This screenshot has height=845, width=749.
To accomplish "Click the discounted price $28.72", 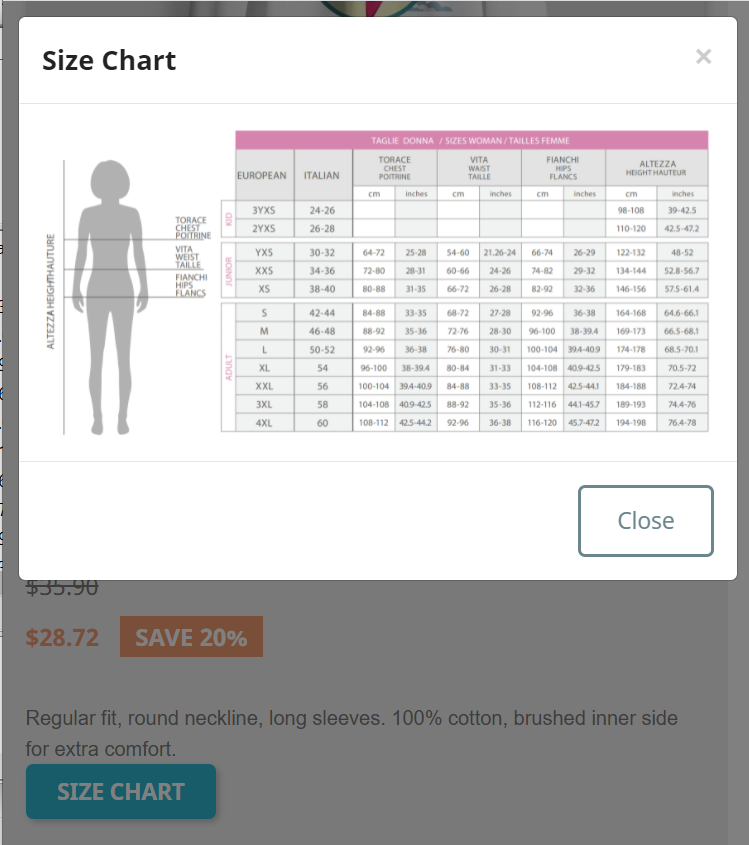I will click(63, 638).
